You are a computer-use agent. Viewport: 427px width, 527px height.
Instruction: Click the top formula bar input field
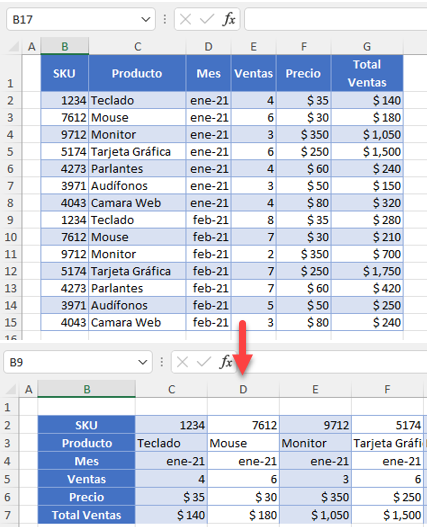pyautogui.click(x=336, y=19)
